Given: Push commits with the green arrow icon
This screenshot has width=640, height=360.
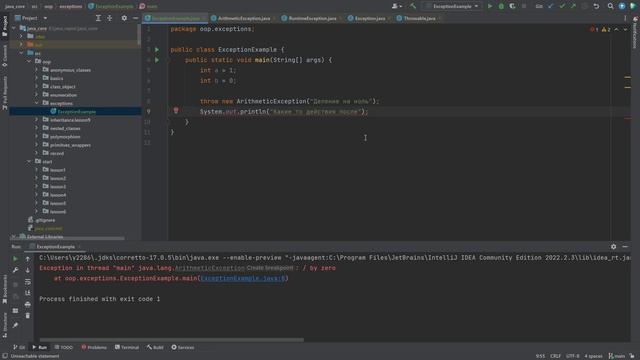Looking at the screenshot, I should (573, 6).
